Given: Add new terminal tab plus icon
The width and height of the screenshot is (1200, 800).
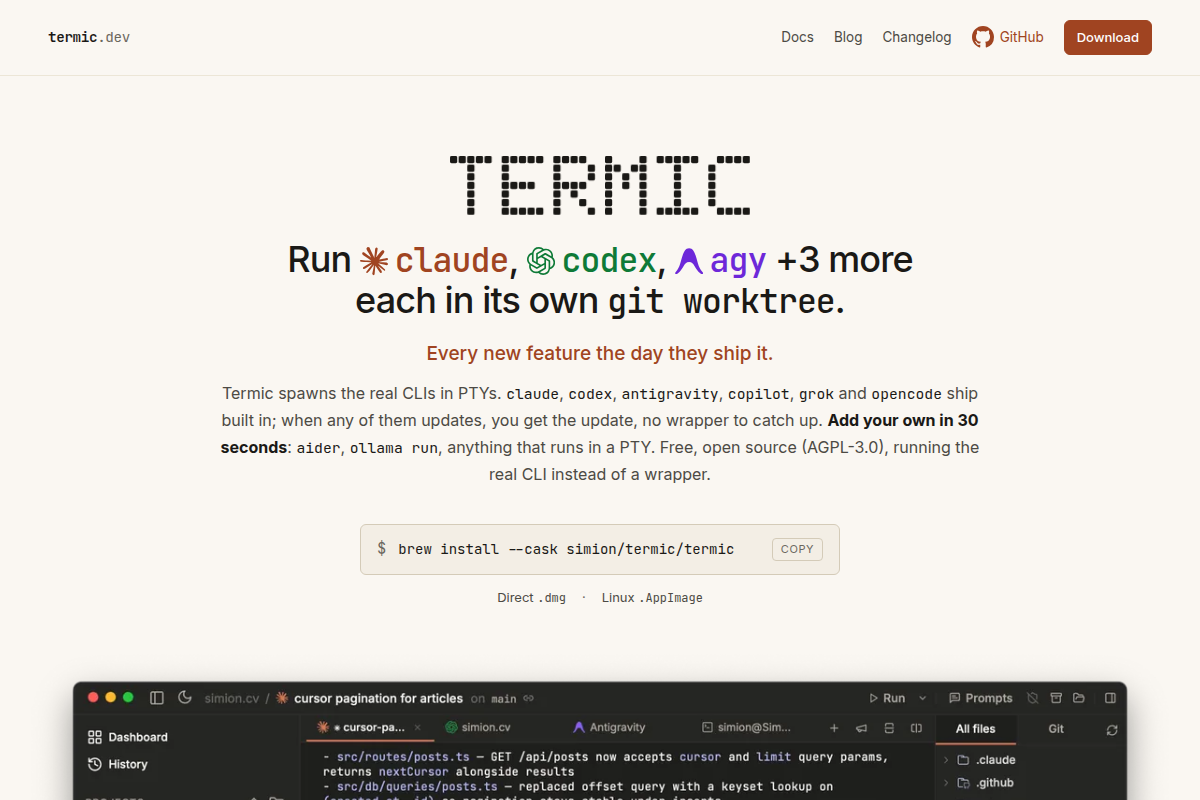Looking at the screenshot, I should point(834,728).
